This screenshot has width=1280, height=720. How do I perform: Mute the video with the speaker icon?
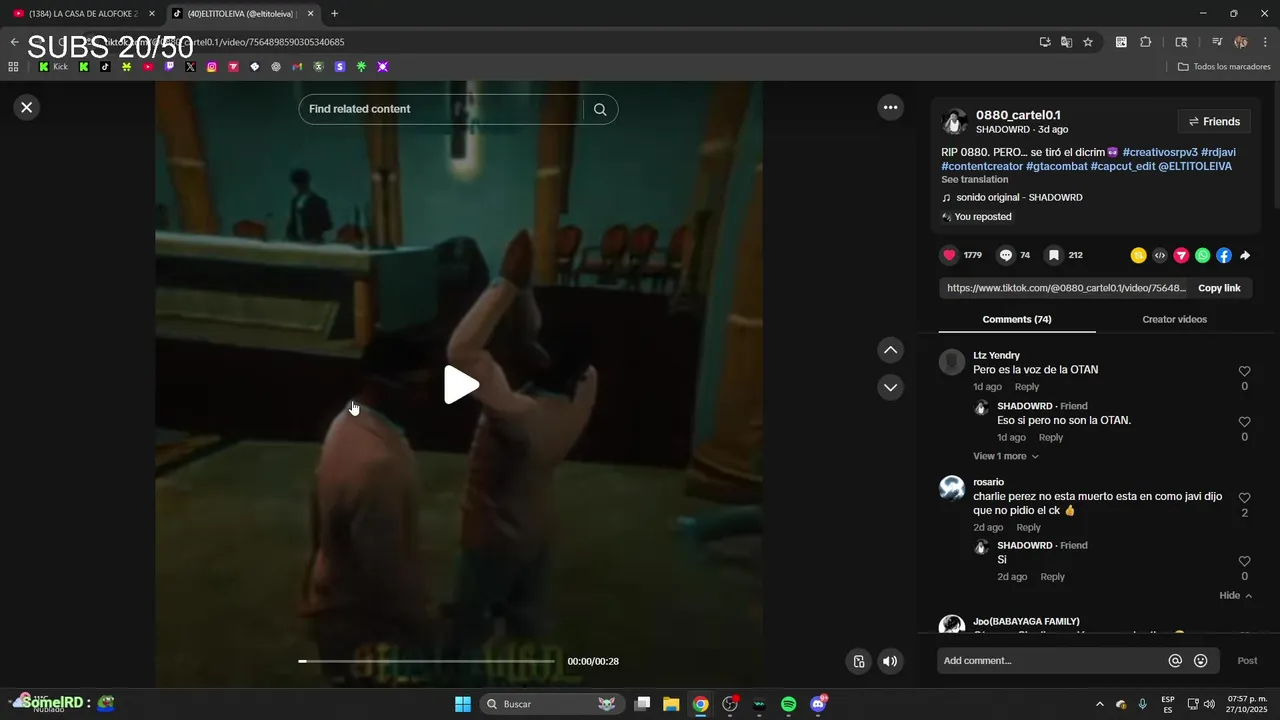click(x=890, y=661)
